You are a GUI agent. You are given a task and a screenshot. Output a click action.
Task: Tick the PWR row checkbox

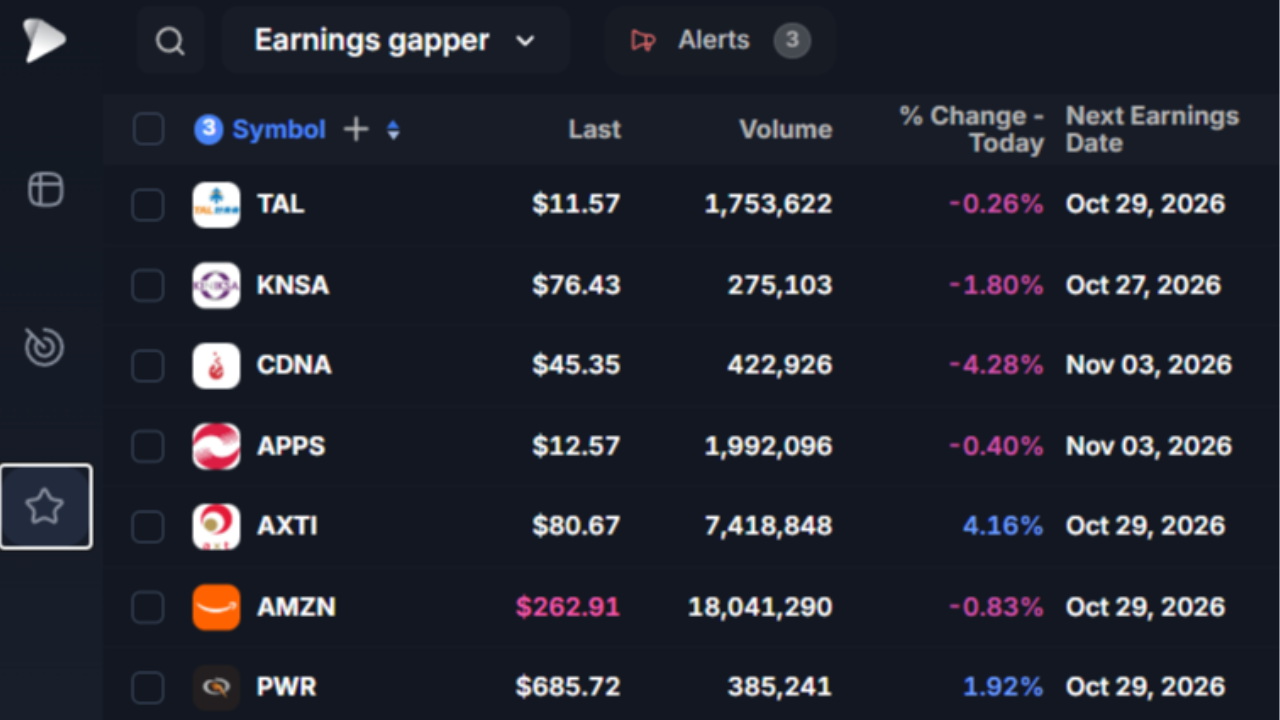pyautogui.click(x=148, y=687)
